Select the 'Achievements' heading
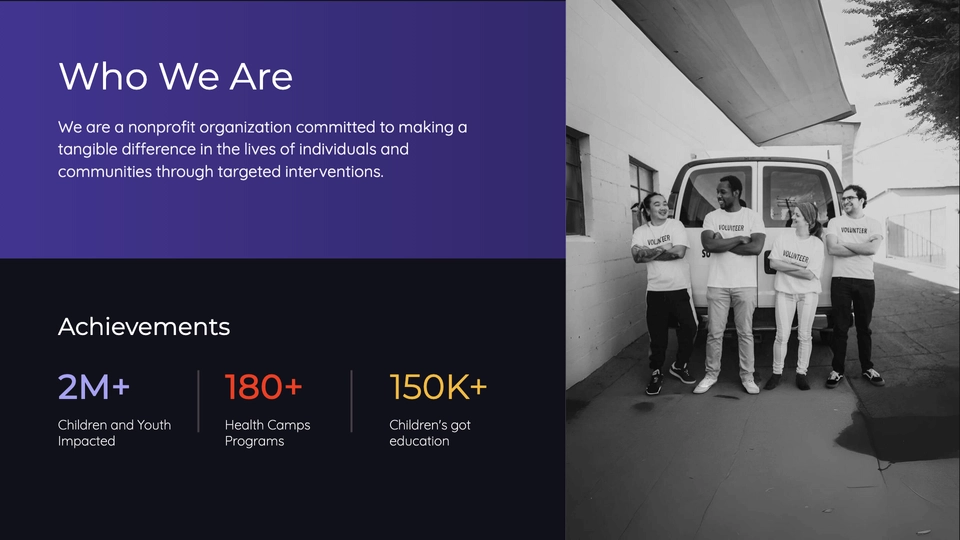 click(x=144, y=327)
